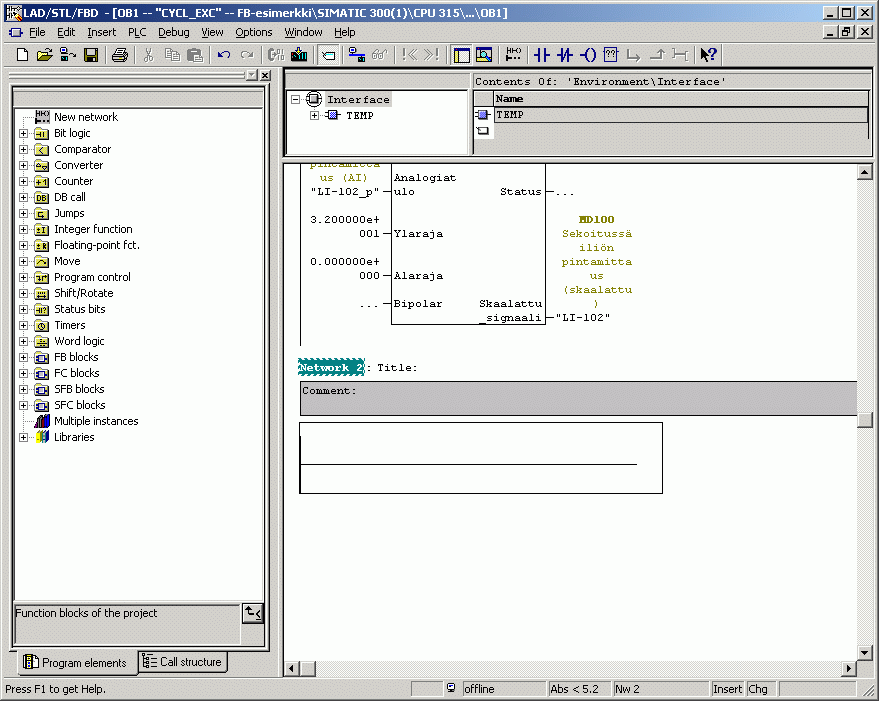This screenshot has width=879, height=701.
Task: Close the program elements catalog pane
Action: (x=266, y=75)
